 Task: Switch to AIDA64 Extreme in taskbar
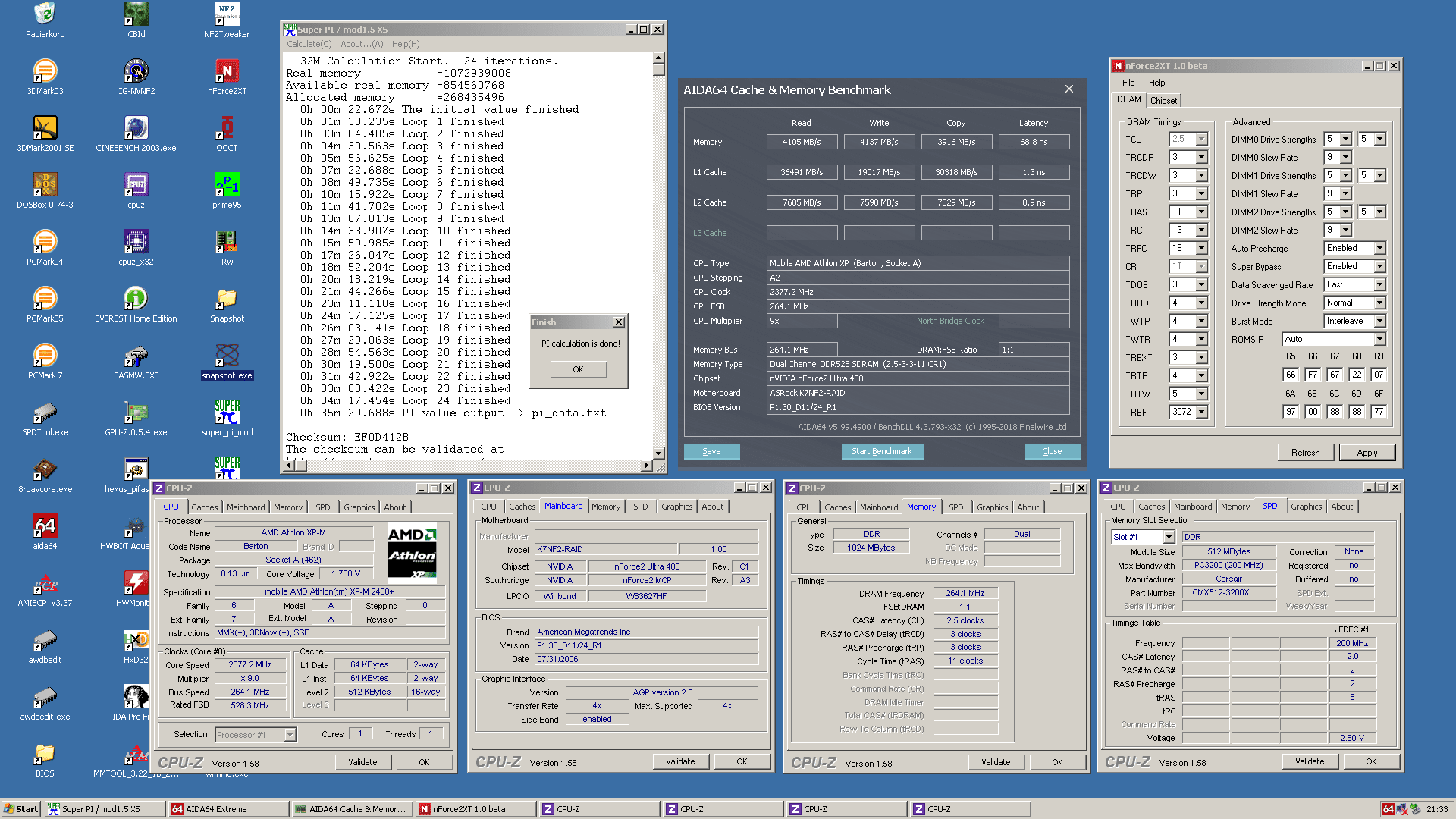[x=228, y=809]
